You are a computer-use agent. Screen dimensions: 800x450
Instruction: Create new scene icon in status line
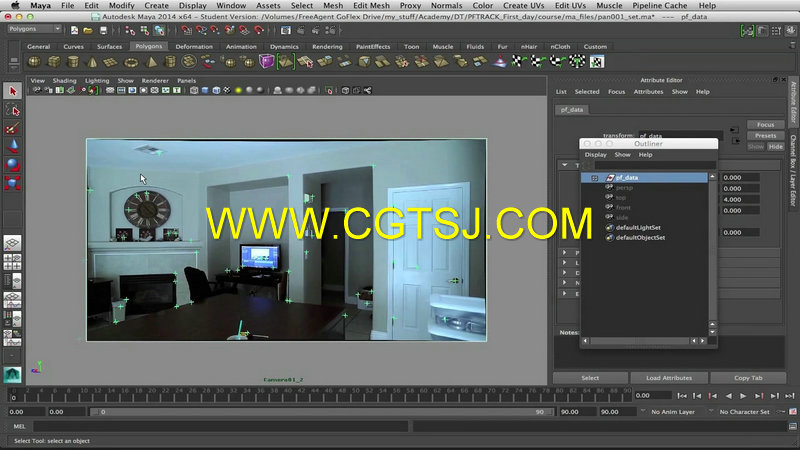click(74, 31)
